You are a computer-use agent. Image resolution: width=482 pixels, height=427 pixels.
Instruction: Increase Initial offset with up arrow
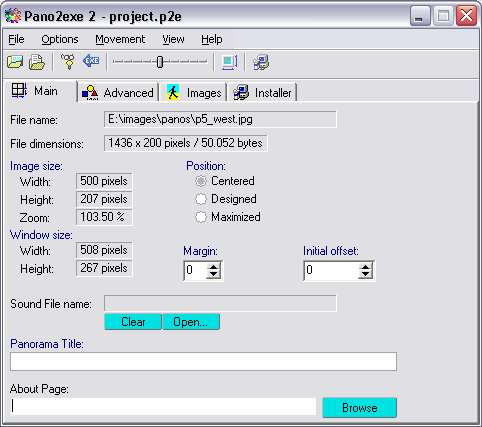point(366,266)
